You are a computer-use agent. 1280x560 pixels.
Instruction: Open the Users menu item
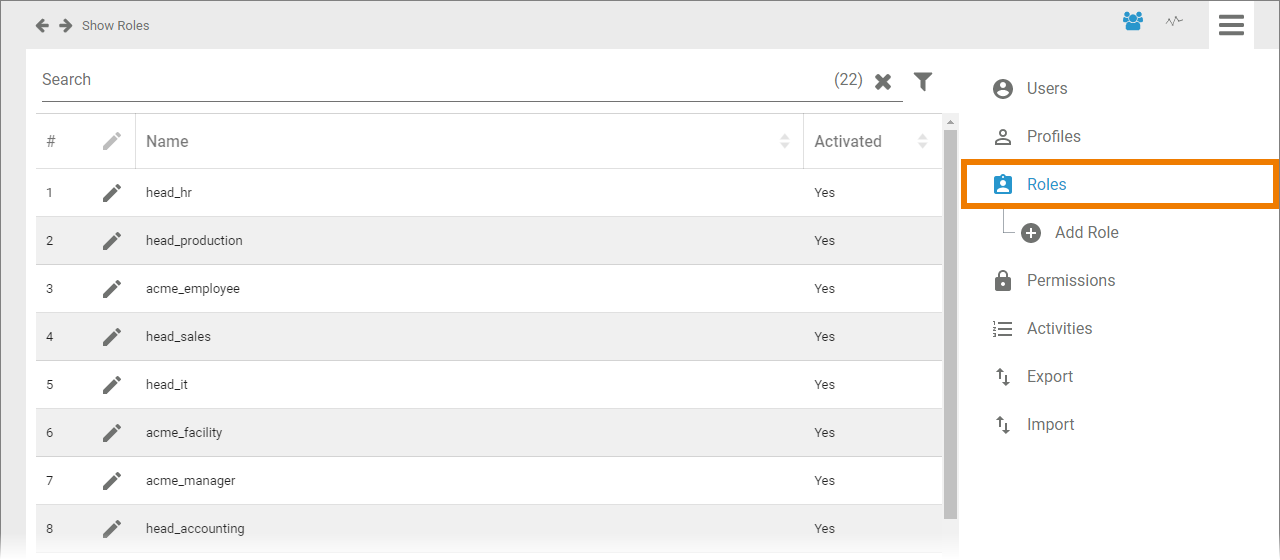click(x=1046, y=89)
